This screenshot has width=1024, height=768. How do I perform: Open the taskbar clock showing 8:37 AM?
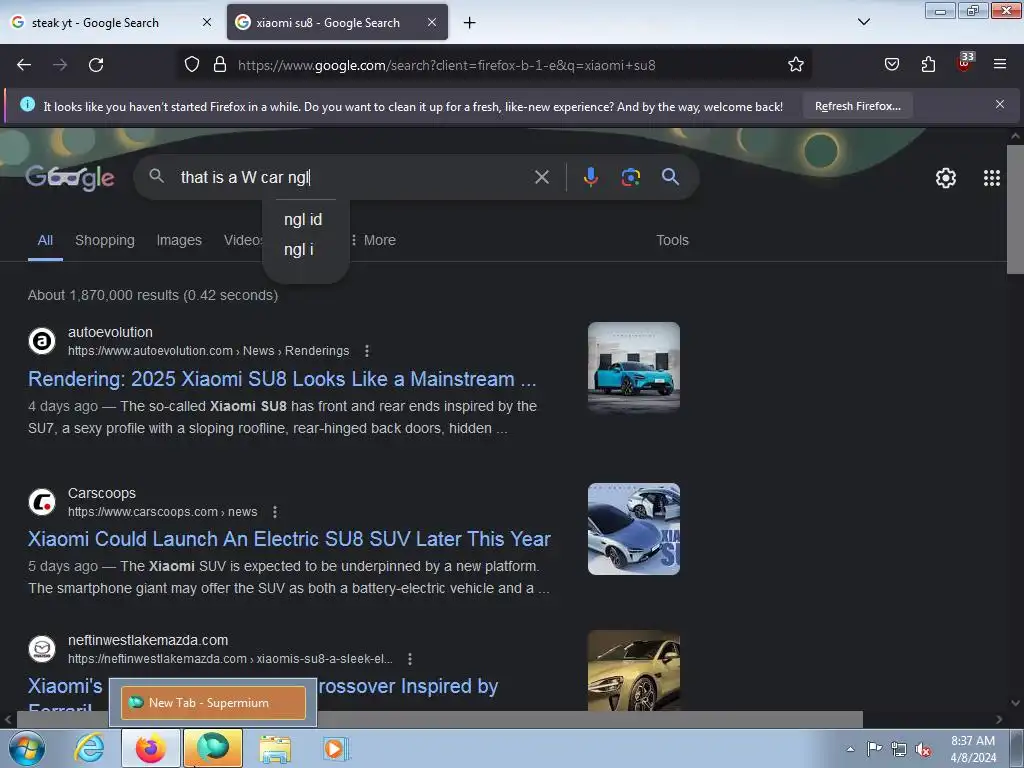(973, 749)
